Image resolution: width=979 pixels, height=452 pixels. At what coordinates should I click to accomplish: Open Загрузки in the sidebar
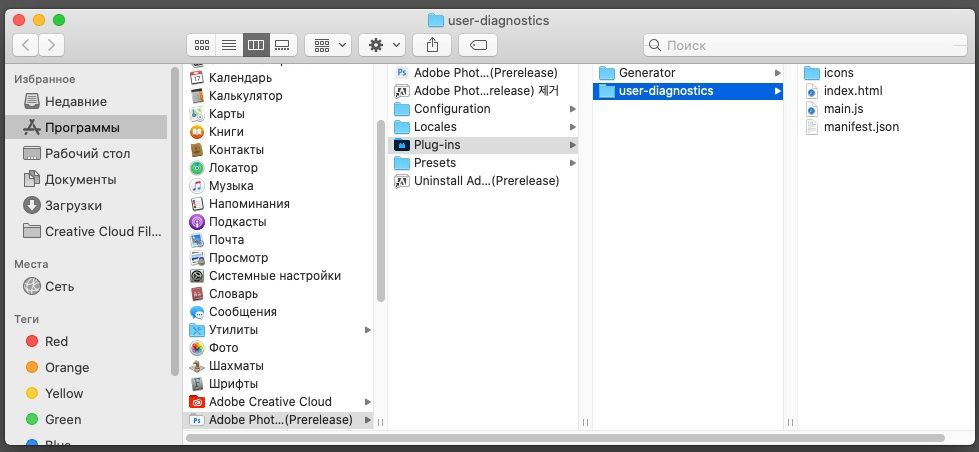pos(86,205)
